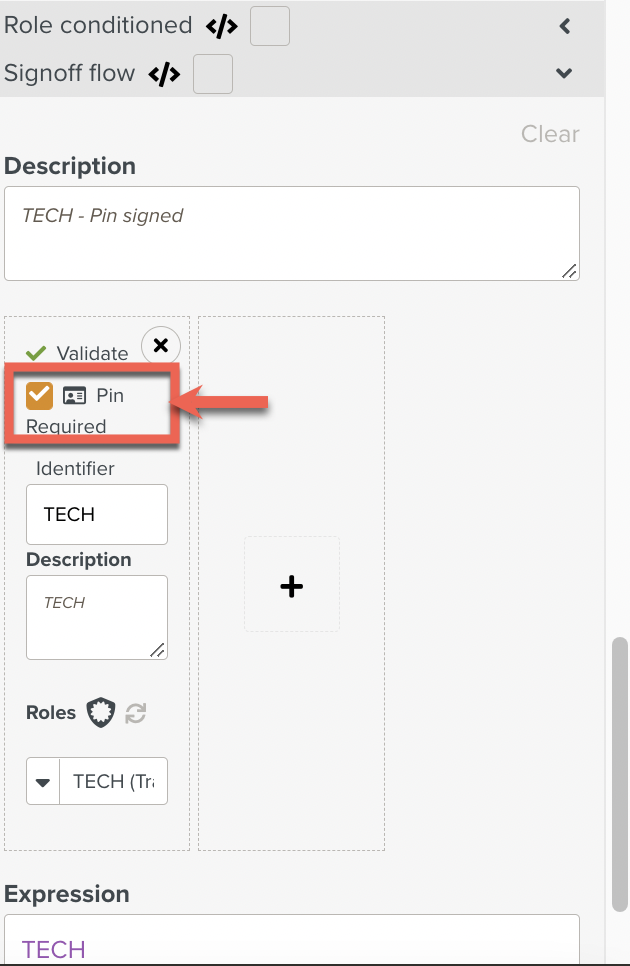Image resolution: width=630 pixels, height=966 pixels.
Task: Click the TECH Identifier input field
Action: click(x=97, y=514)
